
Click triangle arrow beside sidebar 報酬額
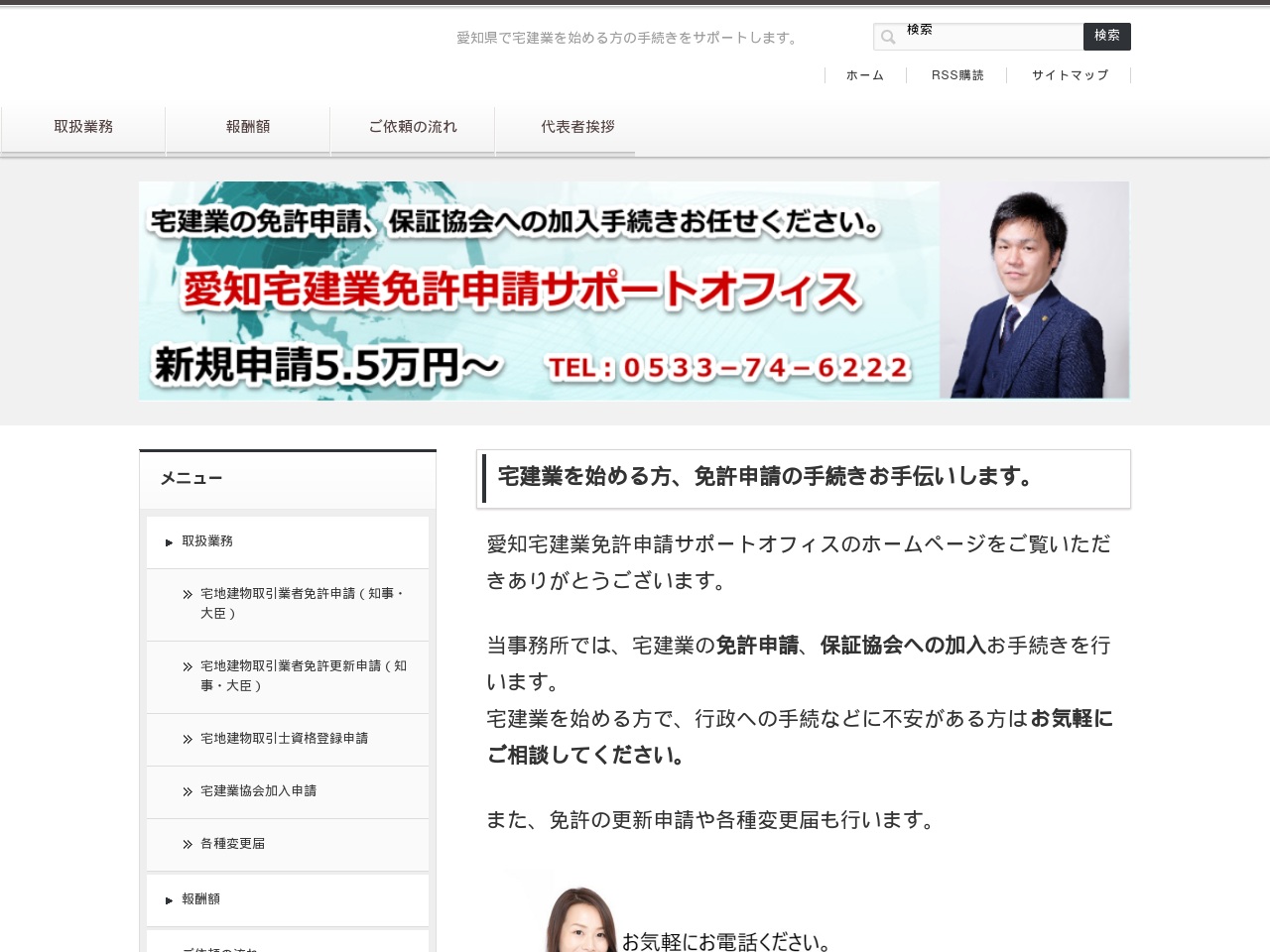[169, 900]
